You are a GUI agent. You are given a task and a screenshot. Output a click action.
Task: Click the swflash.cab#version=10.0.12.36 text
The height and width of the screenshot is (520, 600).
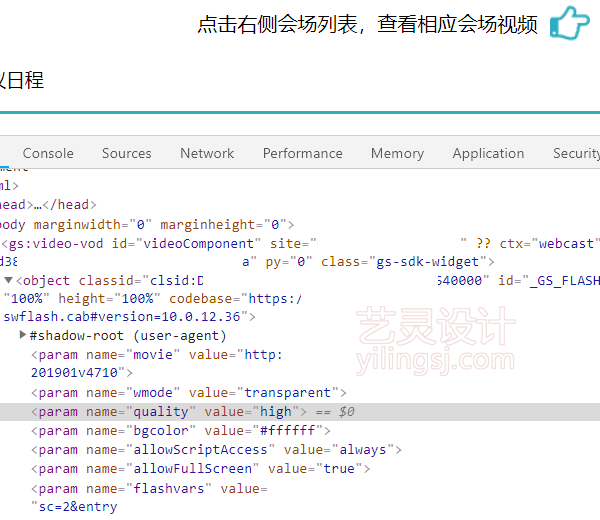tap(122, 317)
